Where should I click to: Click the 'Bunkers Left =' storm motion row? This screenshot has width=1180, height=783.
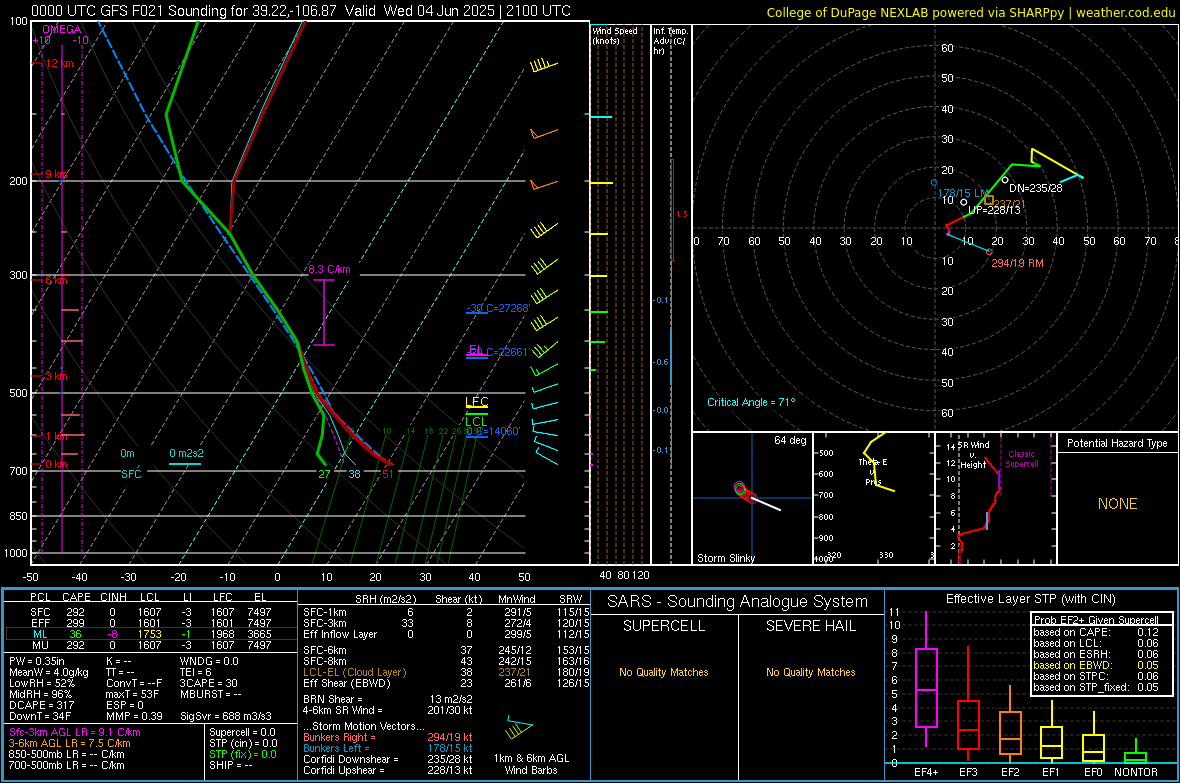[x=388, y=748]
